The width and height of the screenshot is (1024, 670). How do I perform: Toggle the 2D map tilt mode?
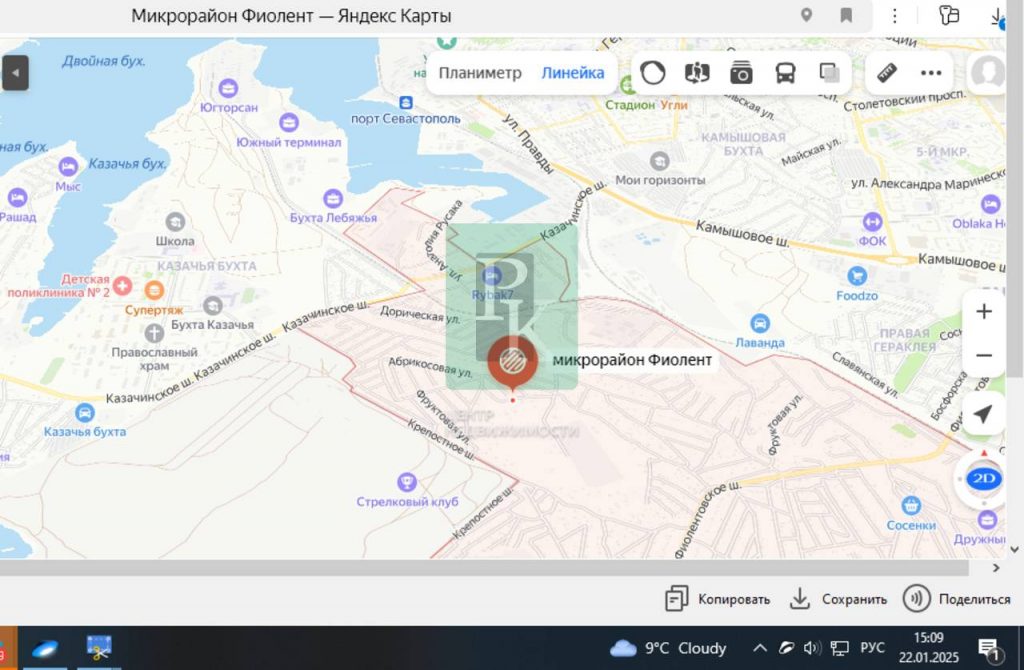984,478
